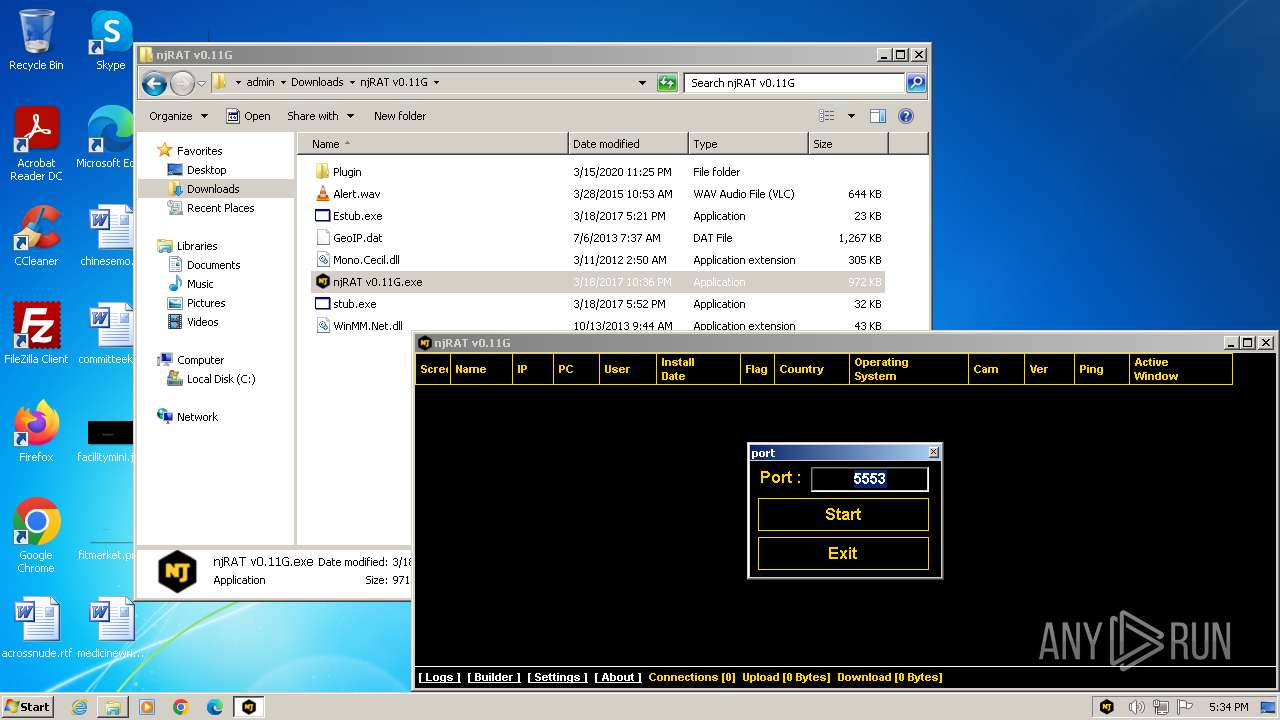Click the Port number input field
This screenshot has width=1280, height=720.
(x=869, y=479)
